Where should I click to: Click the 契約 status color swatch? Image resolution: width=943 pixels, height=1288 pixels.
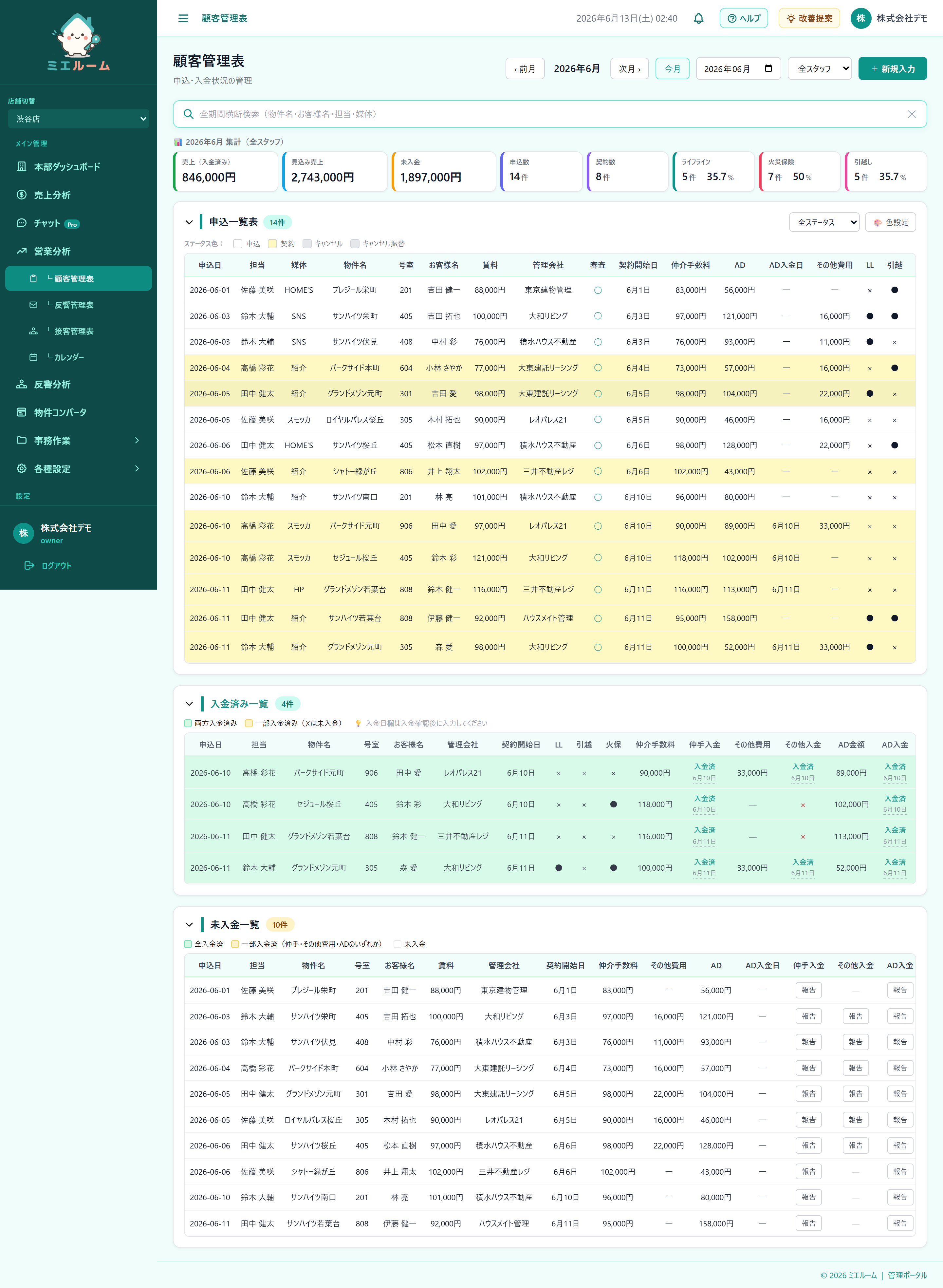point(272,244)
